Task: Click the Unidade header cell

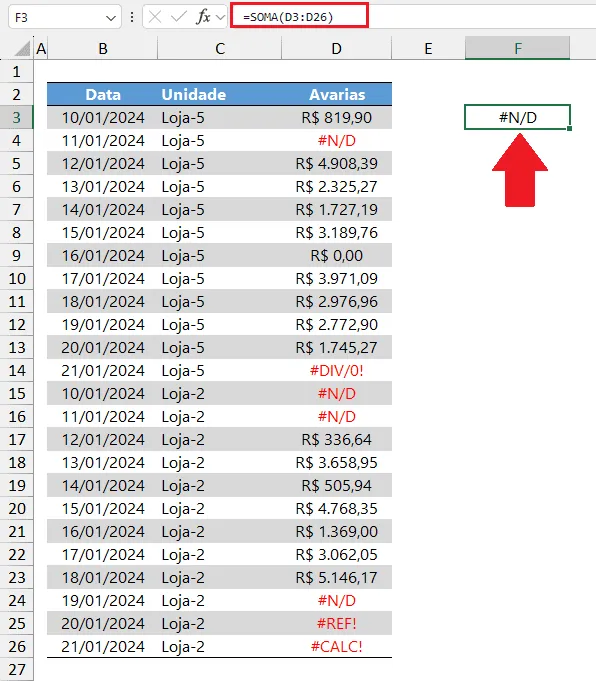Action: click(x=220, y=94)
